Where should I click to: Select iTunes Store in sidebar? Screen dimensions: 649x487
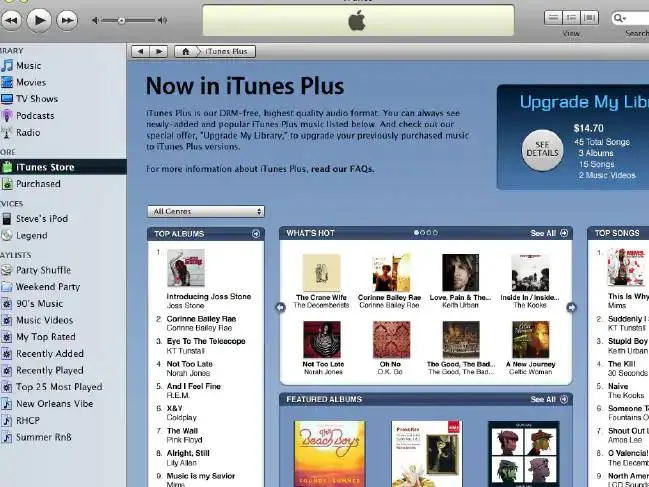[x=44, y=167]
